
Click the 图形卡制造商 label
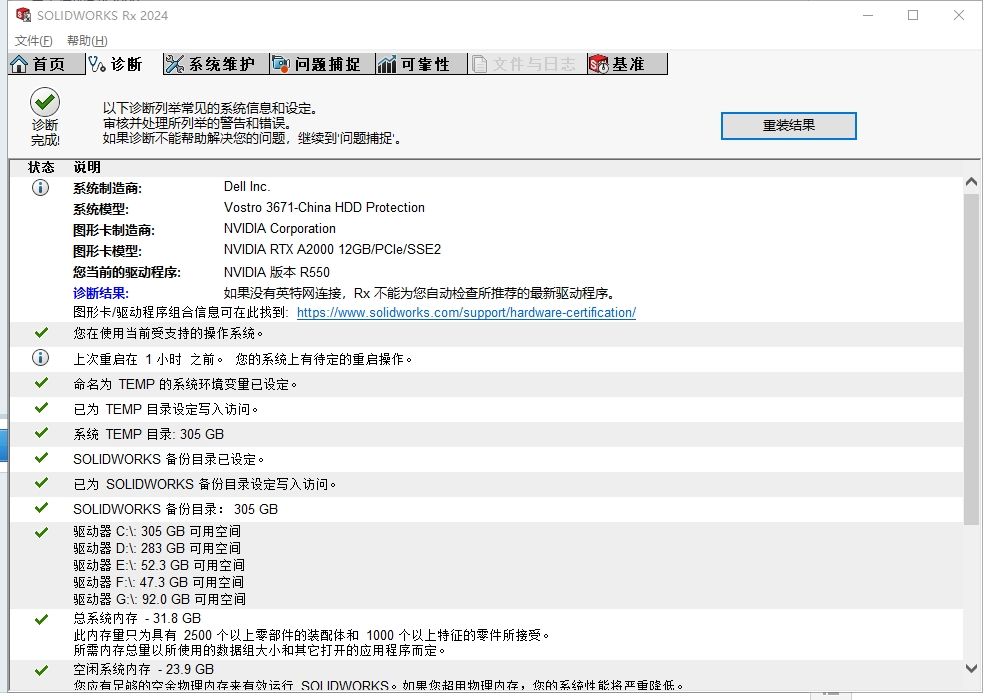click(114, 230)
